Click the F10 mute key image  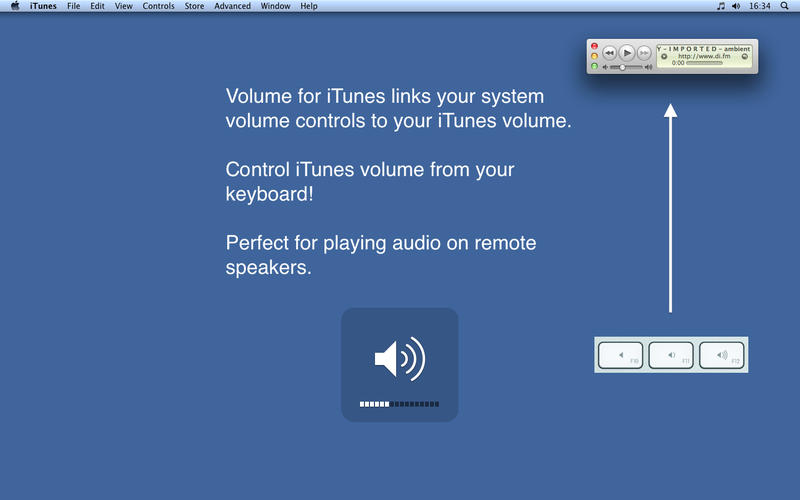(620, 355)
